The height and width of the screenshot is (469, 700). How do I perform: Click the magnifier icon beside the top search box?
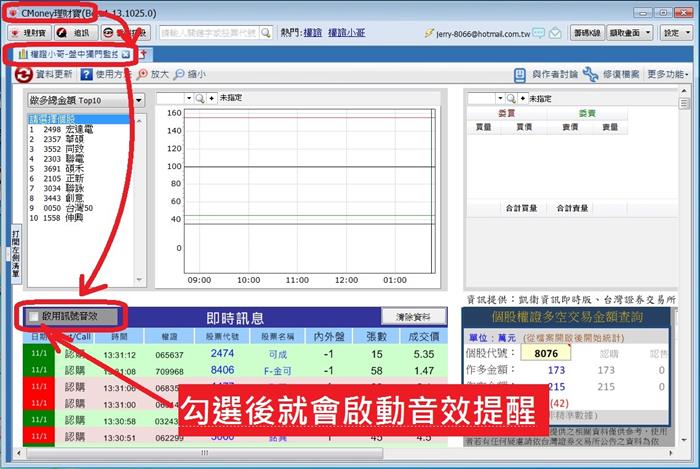click(266, 33)
